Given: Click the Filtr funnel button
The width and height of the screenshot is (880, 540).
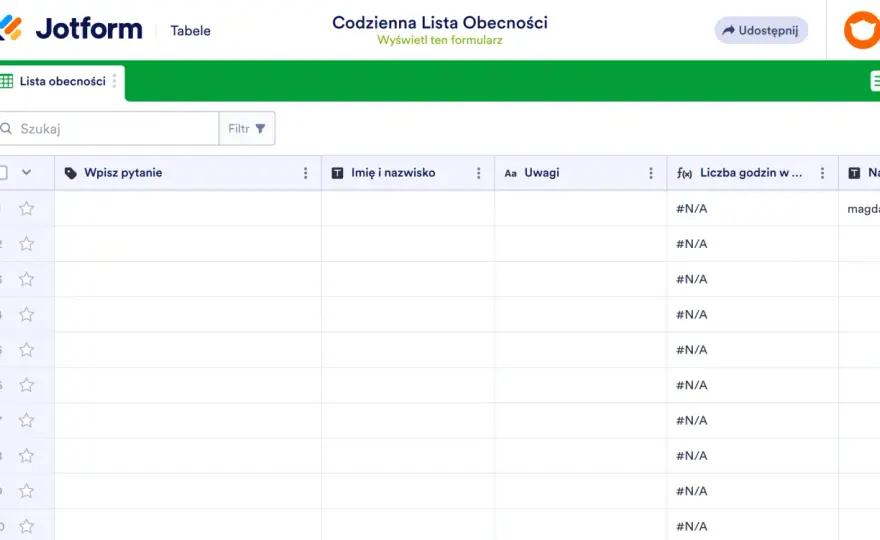Looking at the screenshot, I should point(247,129).
